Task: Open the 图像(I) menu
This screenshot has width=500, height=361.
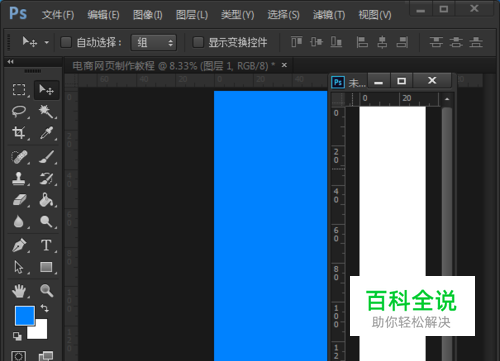Action: coord(147,15)
